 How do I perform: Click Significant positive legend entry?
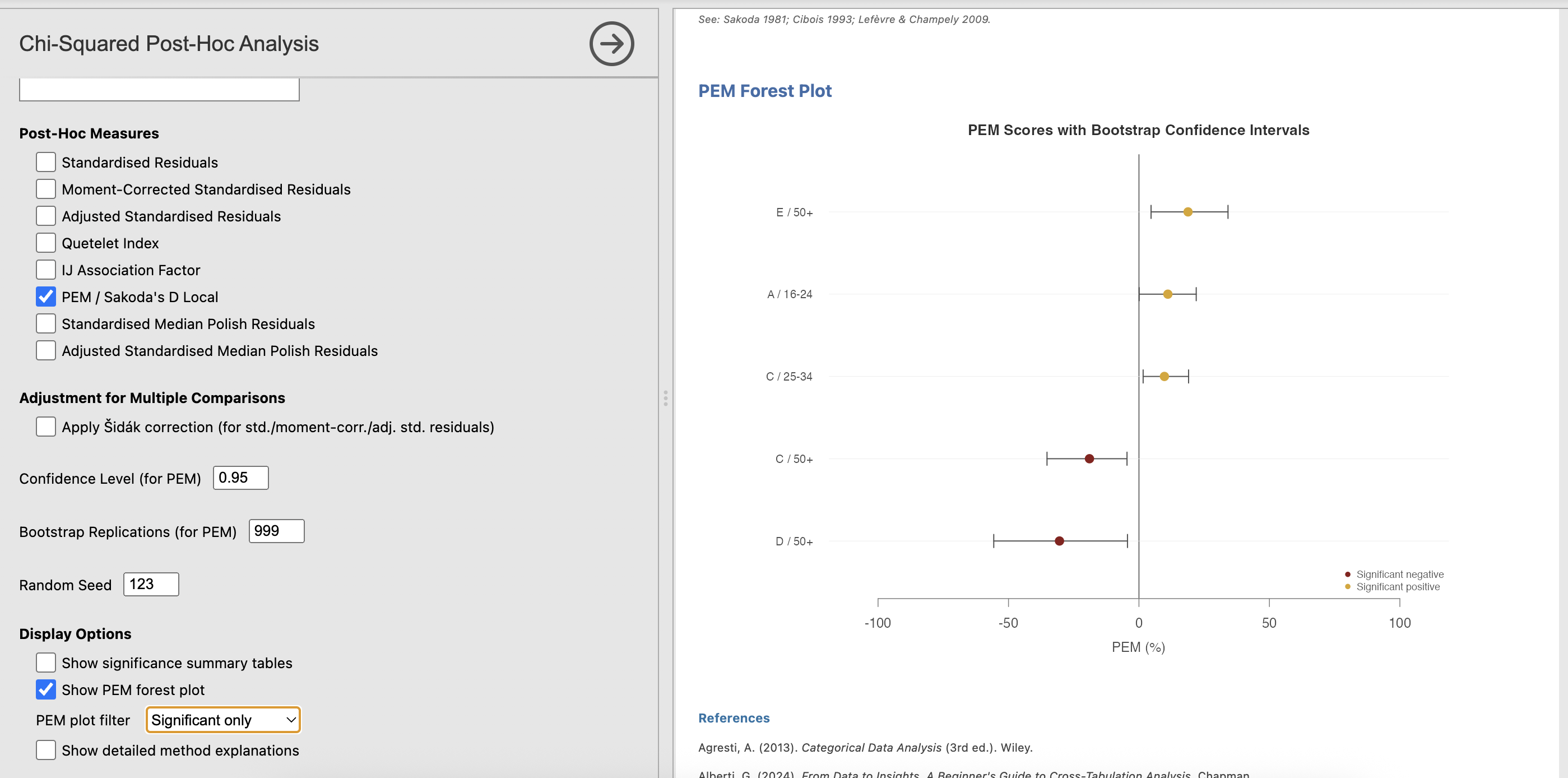click(x=1398, y=587)
